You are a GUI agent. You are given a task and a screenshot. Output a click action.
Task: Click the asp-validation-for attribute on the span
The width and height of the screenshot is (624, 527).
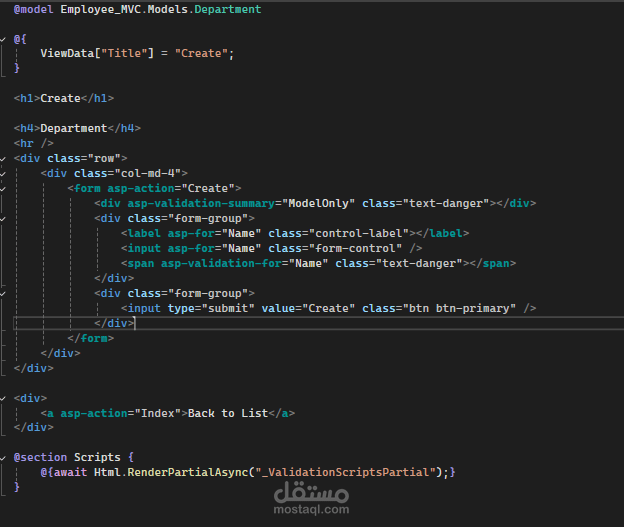[221, 264]
